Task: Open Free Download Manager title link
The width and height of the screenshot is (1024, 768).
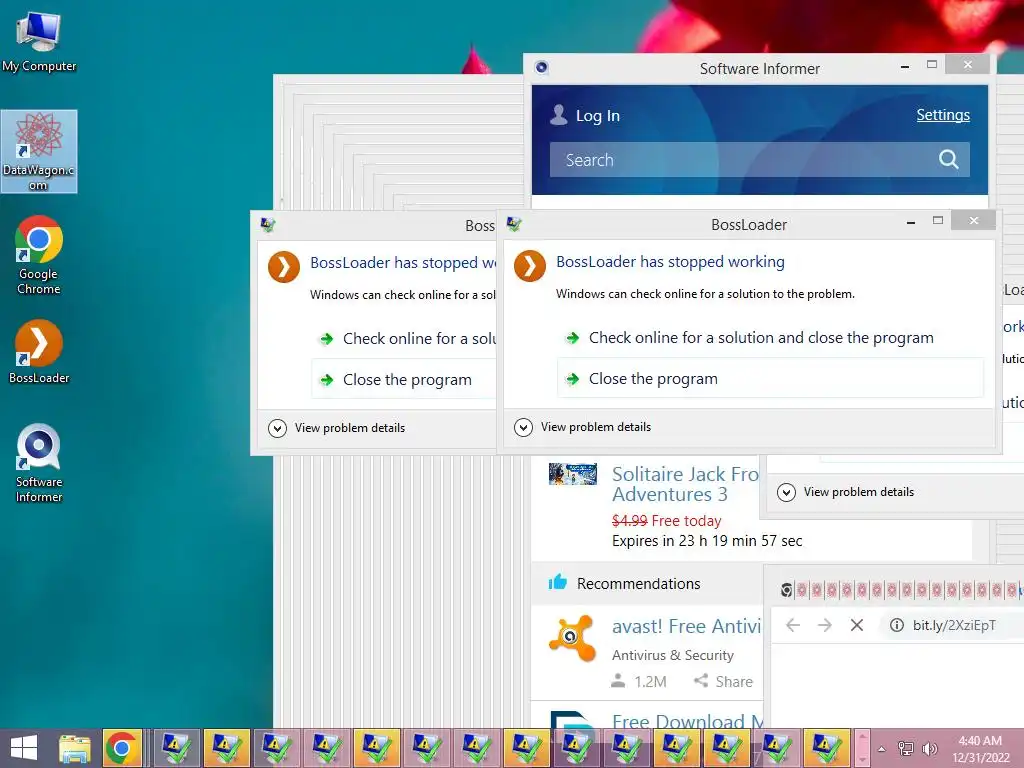Action: tap(688, 722)
